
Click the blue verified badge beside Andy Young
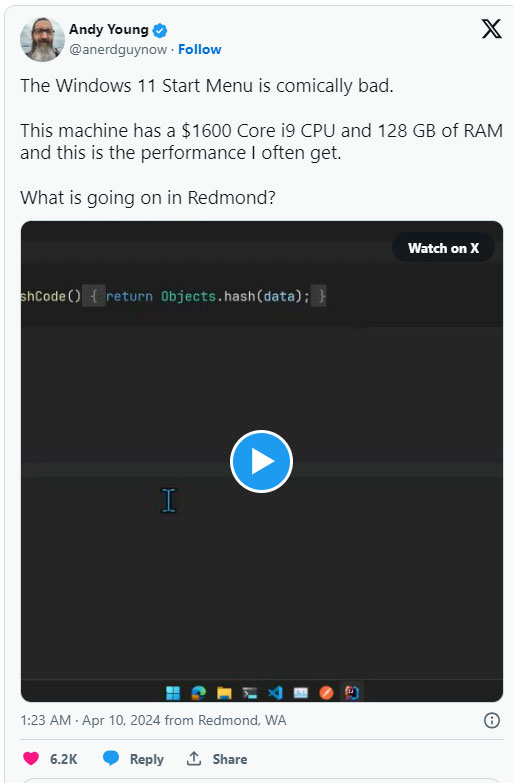click(160, 30)
